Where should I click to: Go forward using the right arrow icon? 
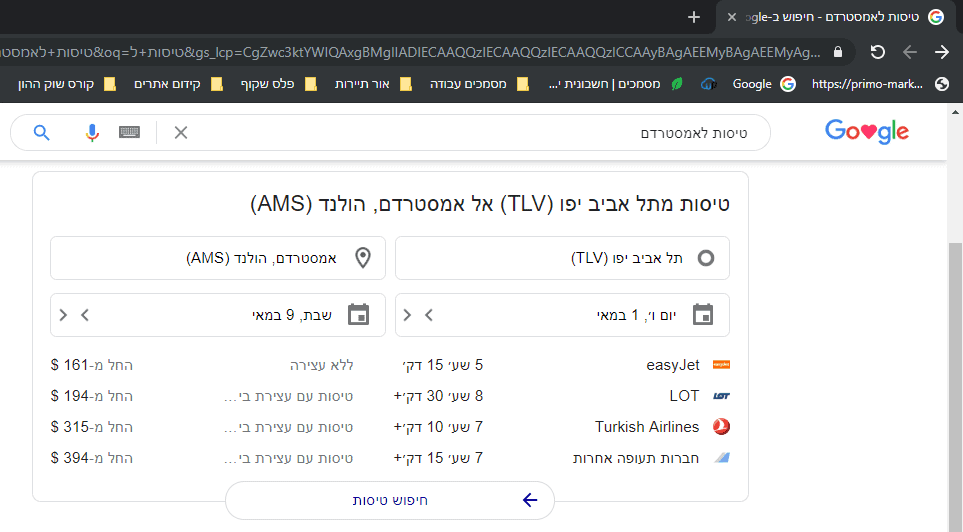coord(942,52)
